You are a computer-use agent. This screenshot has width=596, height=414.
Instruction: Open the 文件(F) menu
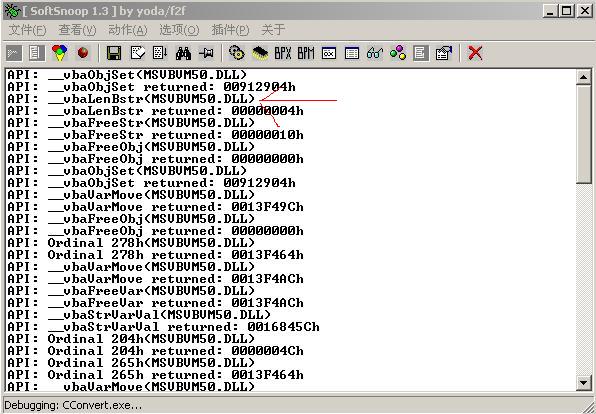click(27, 30)
